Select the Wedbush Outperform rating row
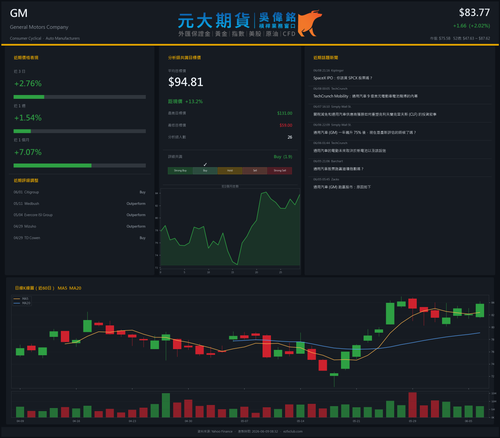This screenshot has width=500, height=438. pos(80,203)
